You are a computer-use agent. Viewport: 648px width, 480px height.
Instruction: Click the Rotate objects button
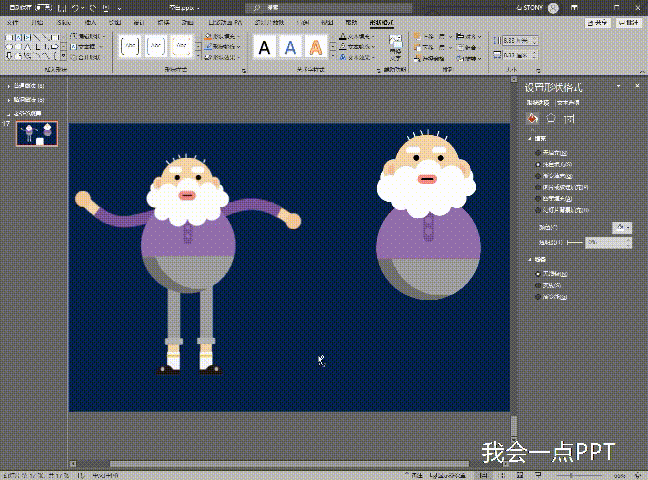point(469,59)
